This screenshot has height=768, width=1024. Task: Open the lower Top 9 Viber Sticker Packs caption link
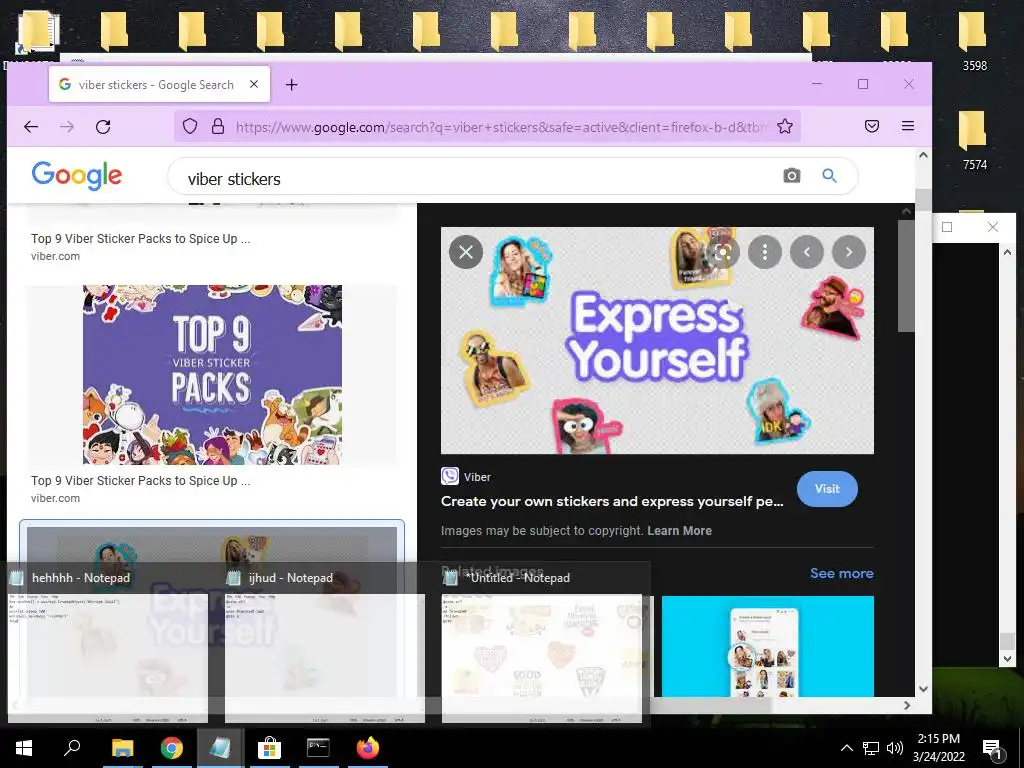[x=140, y=481]
